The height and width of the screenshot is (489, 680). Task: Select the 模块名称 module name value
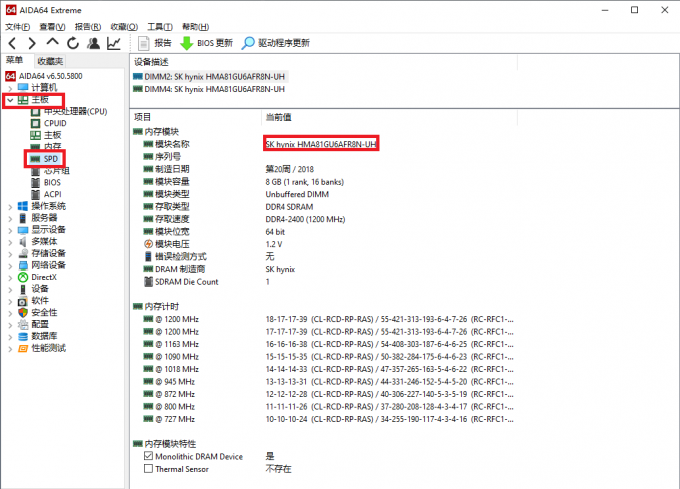321,144
